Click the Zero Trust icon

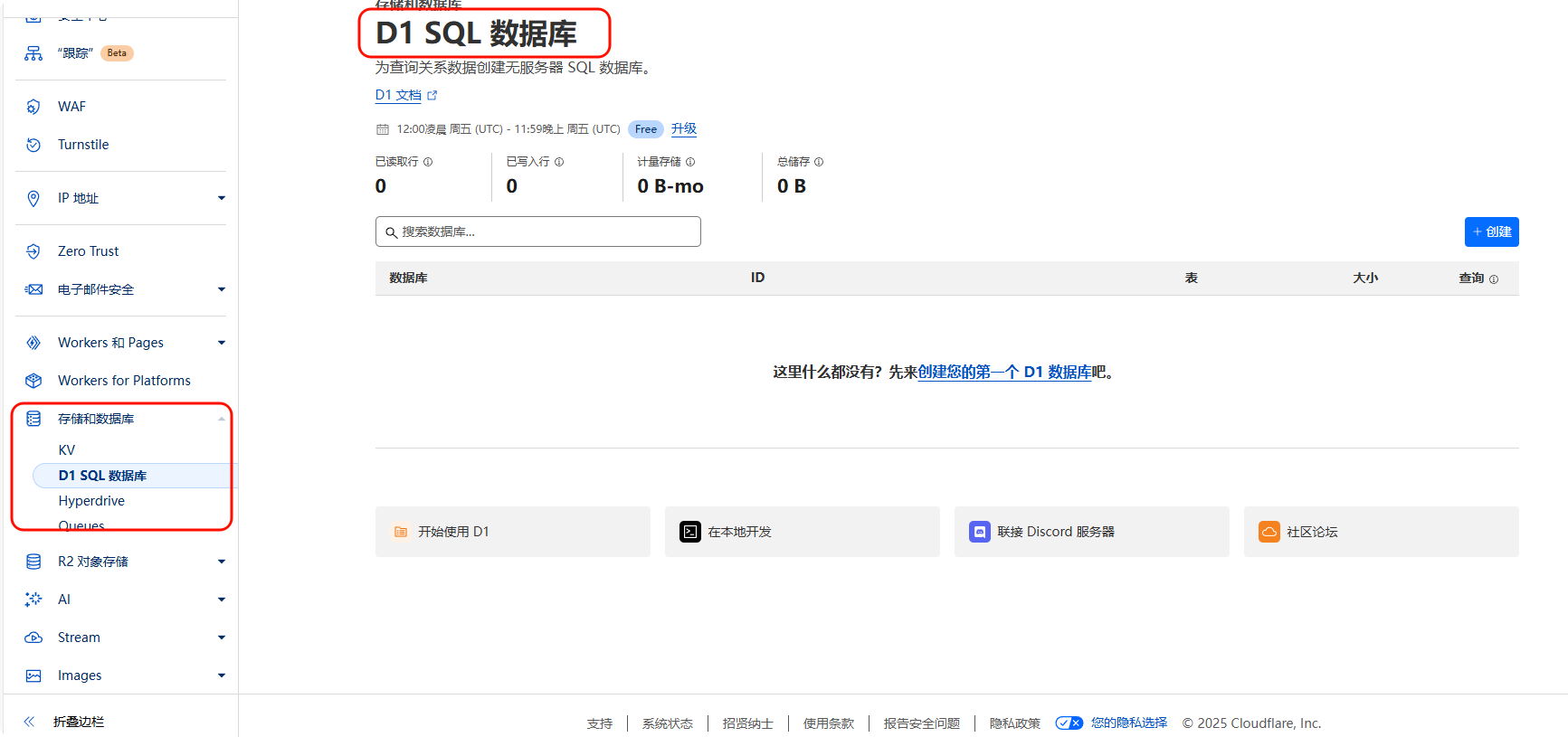33,251
